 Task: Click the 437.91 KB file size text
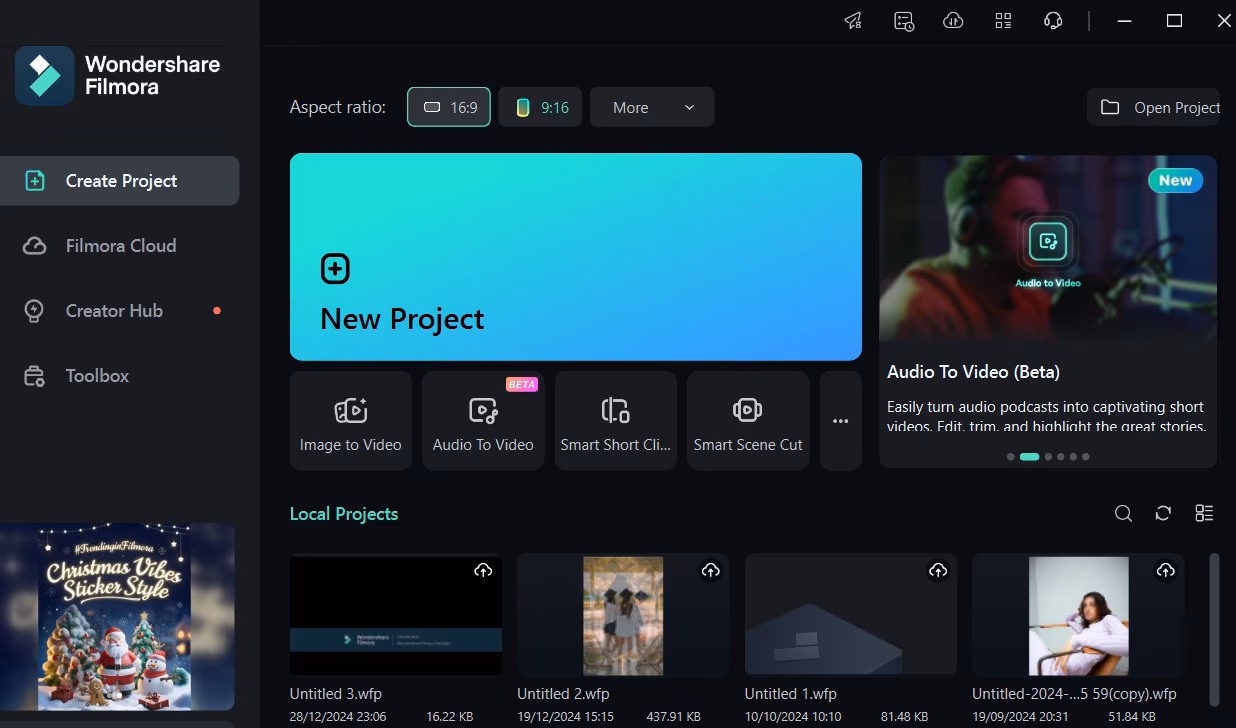674,717
